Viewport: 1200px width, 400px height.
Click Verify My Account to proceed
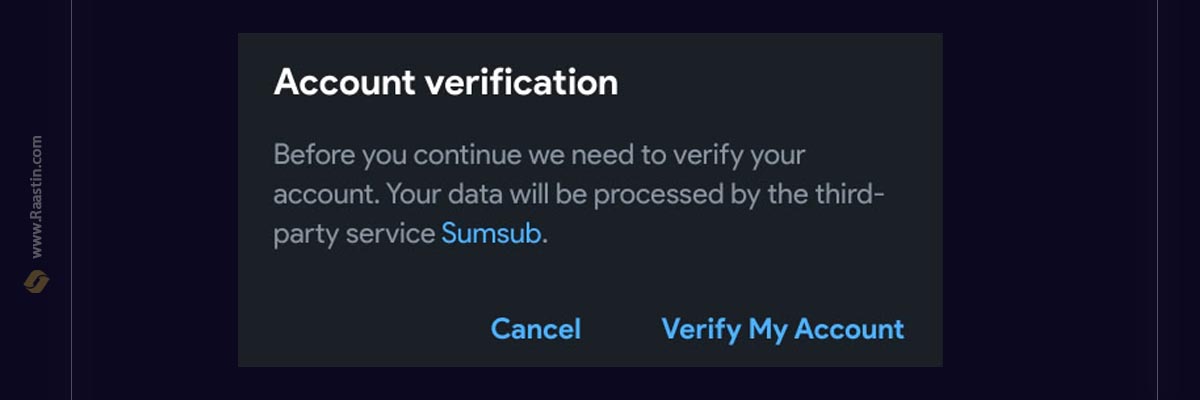click(783, 328)
